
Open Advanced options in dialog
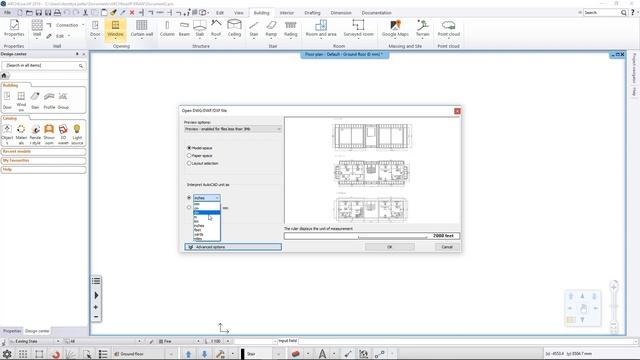[x=233, y=247]
